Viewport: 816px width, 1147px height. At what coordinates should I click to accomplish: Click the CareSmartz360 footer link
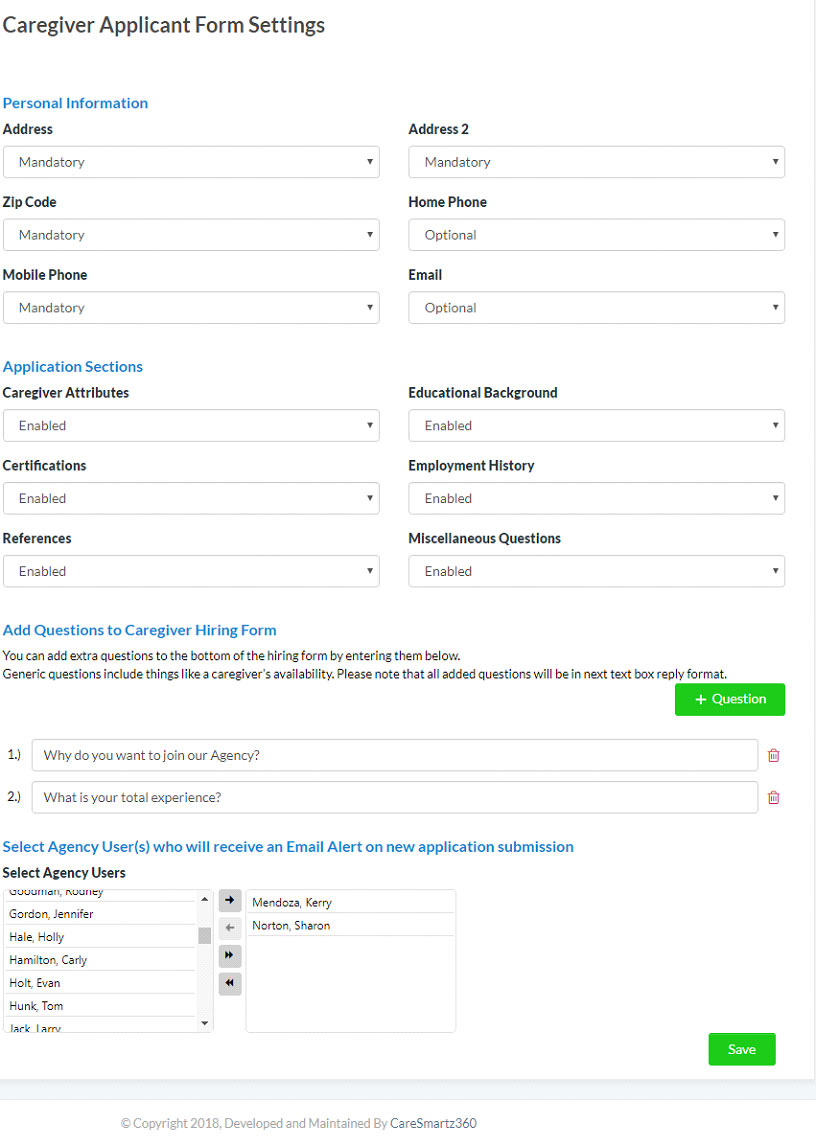tap(434, 1124)
